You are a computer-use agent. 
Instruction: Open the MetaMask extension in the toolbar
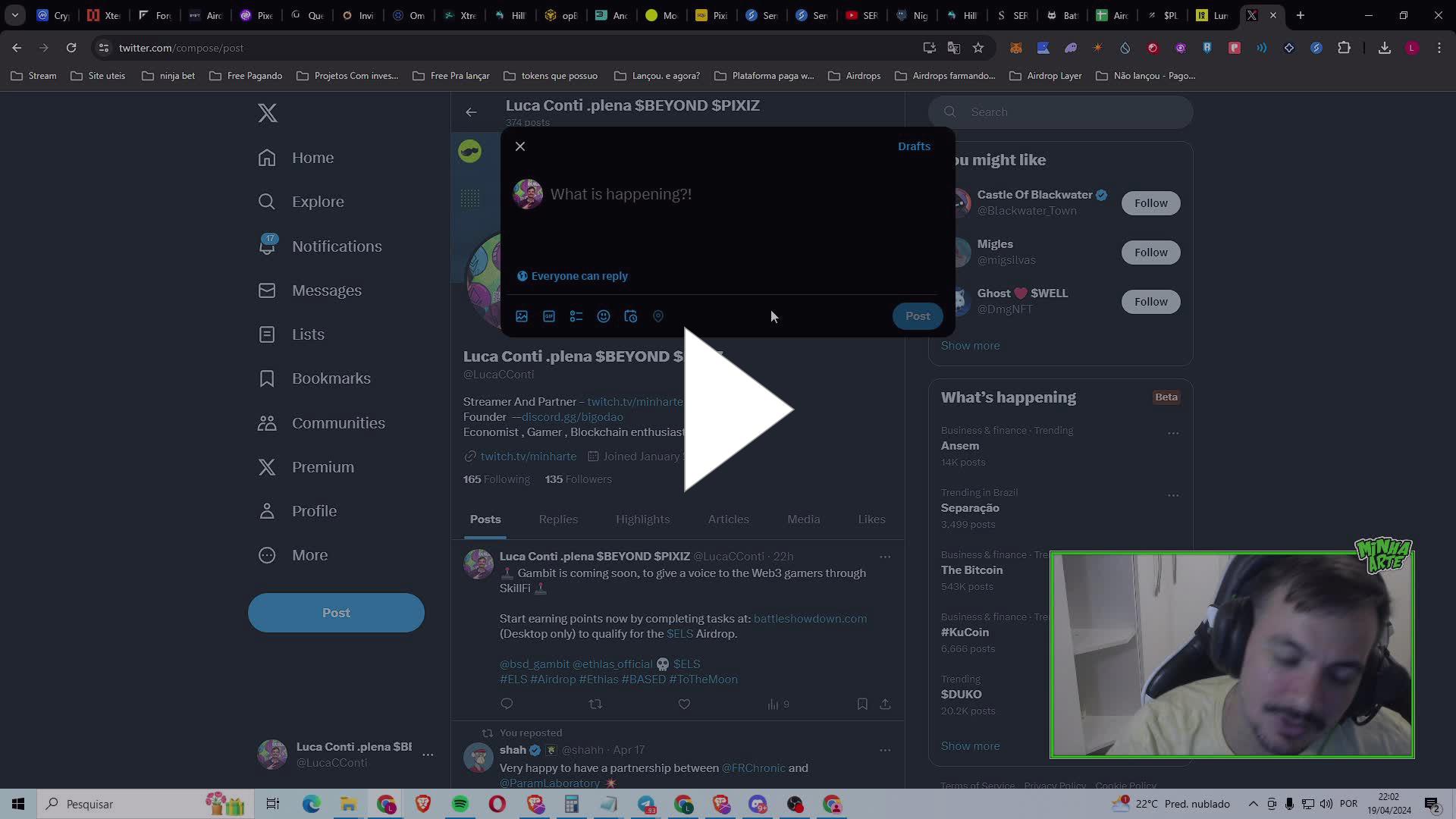pyautogui.click(x=1015, y=47)
